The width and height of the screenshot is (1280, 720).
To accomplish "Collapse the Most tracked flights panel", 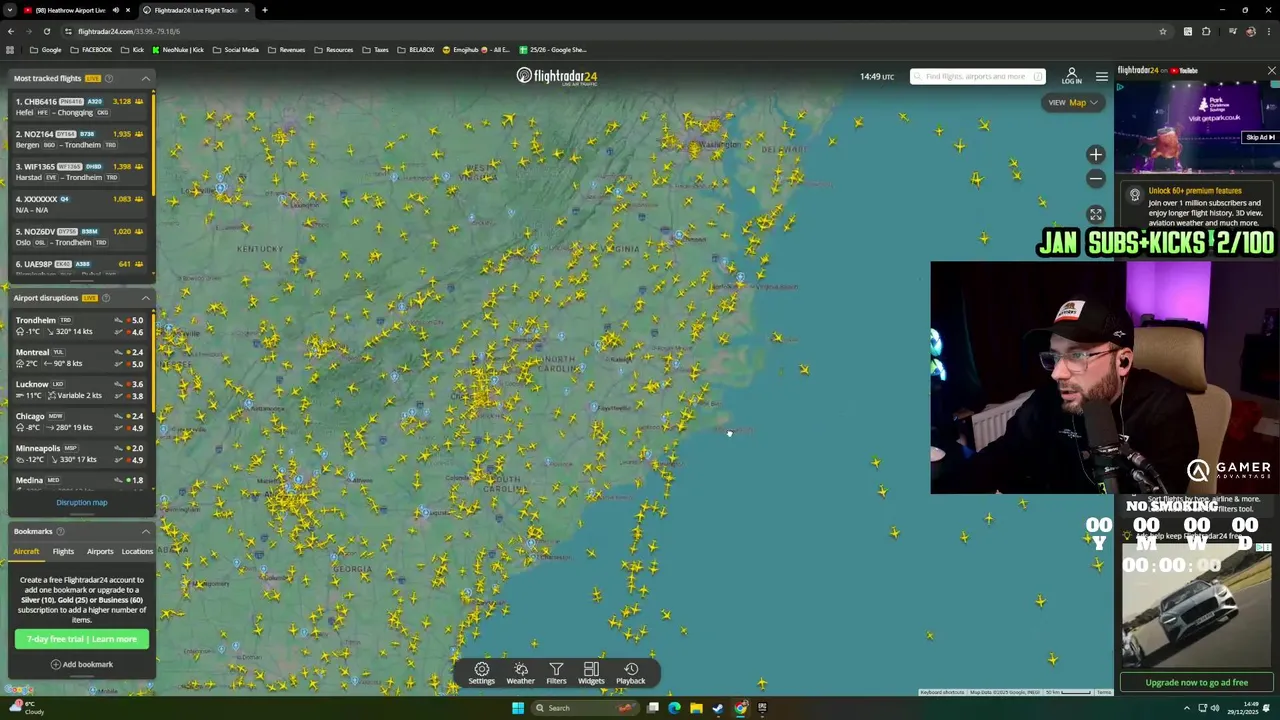I will click(x=145, y=78).
